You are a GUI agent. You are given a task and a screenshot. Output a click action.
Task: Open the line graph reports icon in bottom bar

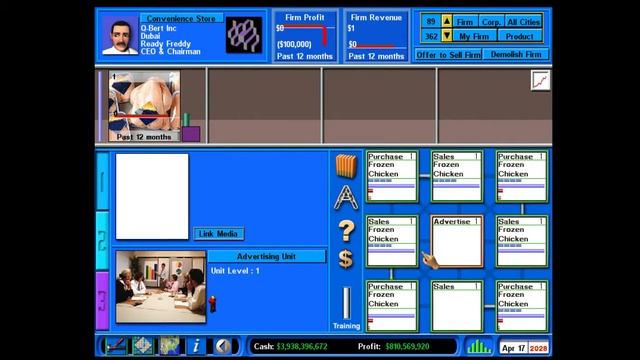pos(116,346)
